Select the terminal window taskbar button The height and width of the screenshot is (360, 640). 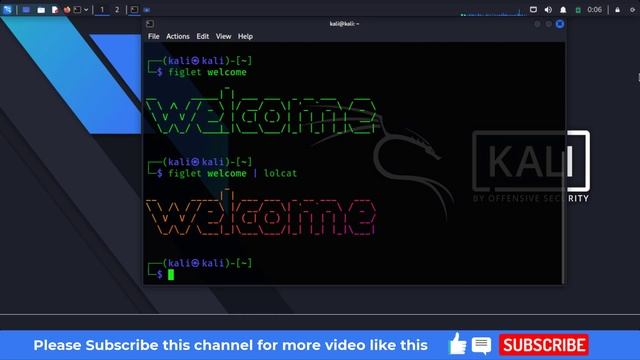click(134, 9)
